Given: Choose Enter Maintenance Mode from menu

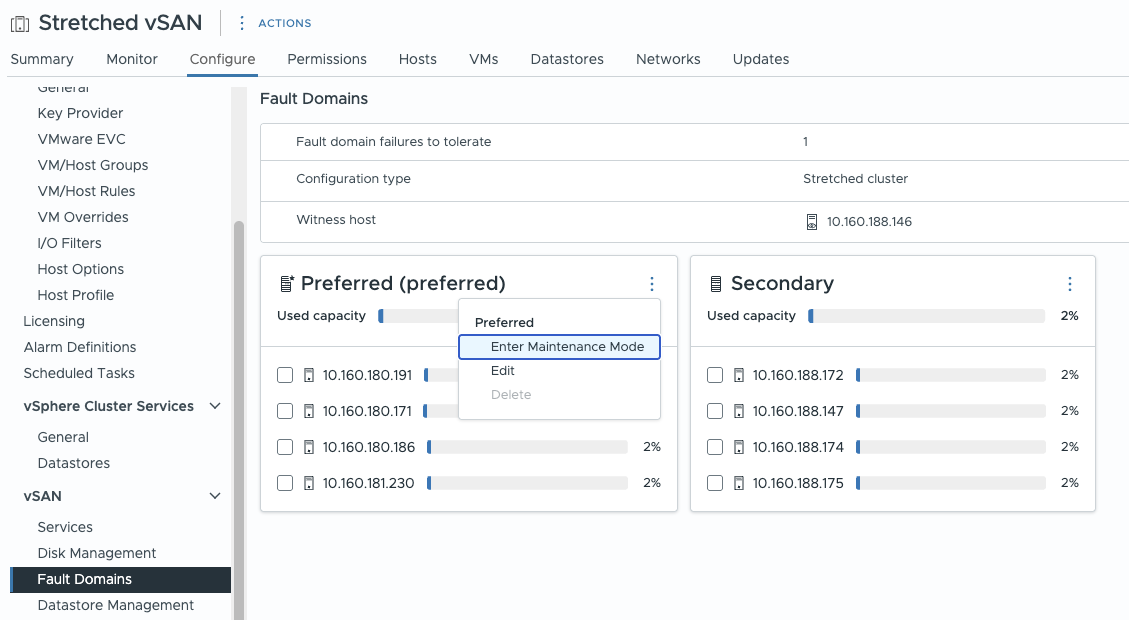Looking at the screenshot, I should (559, 347).
